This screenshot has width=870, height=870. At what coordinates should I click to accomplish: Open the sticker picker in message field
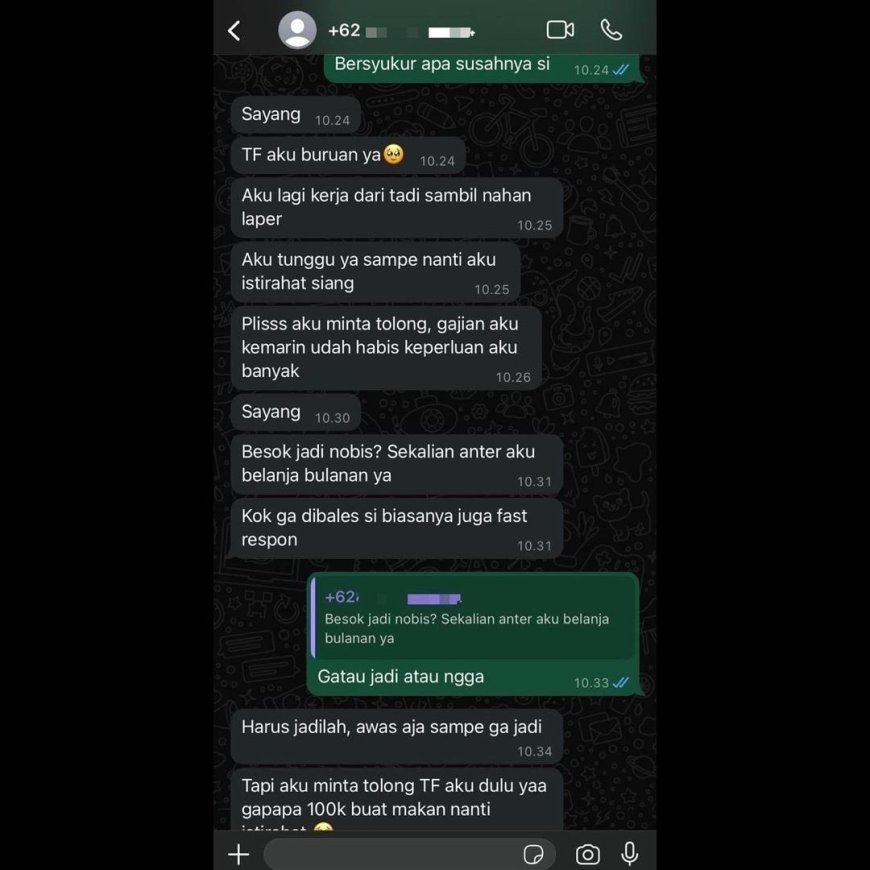coord(533,854)
